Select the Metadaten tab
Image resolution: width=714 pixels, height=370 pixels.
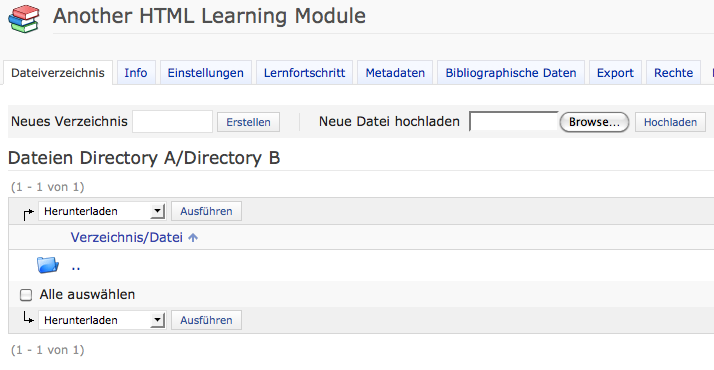coord(395,73)
